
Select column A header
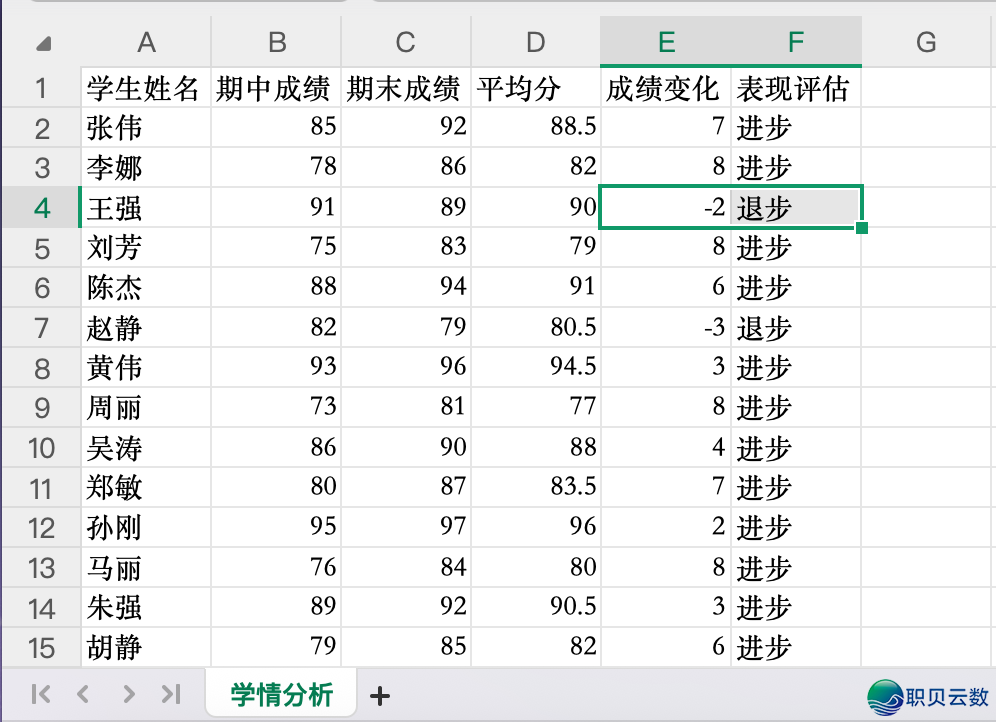[x=146, y=42]
